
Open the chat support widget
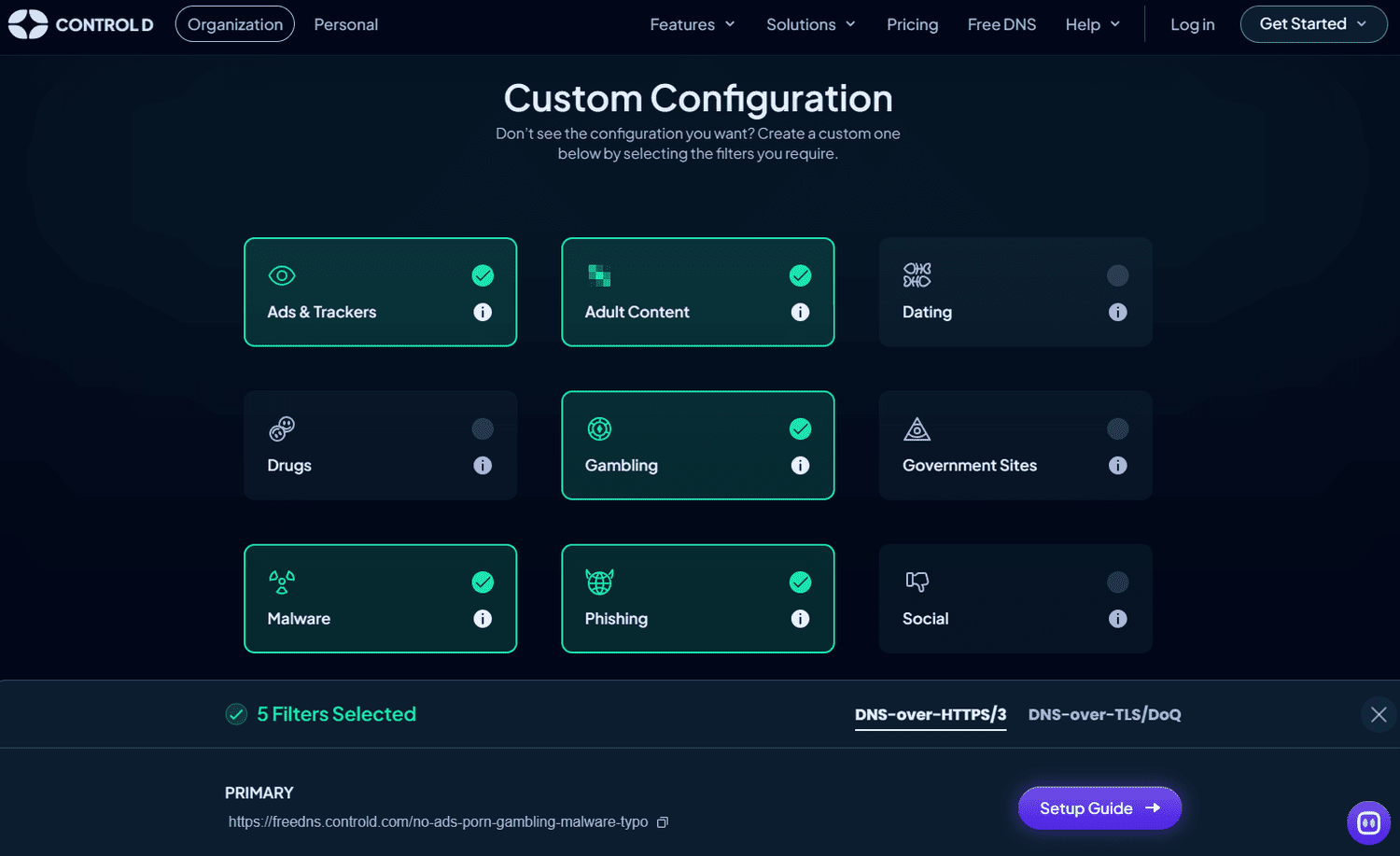(1368, 822)
